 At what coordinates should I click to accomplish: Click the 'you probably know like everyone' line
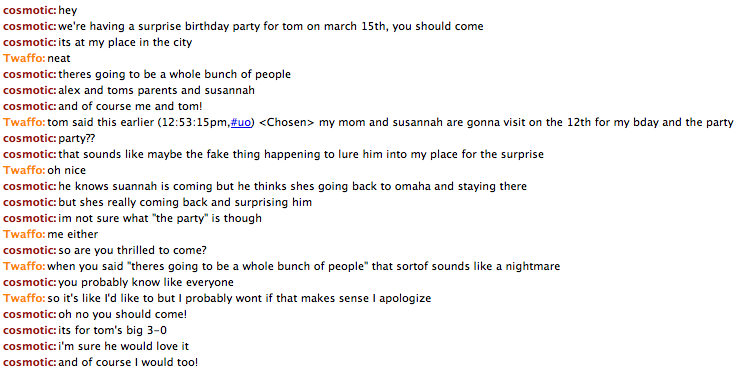146,282
